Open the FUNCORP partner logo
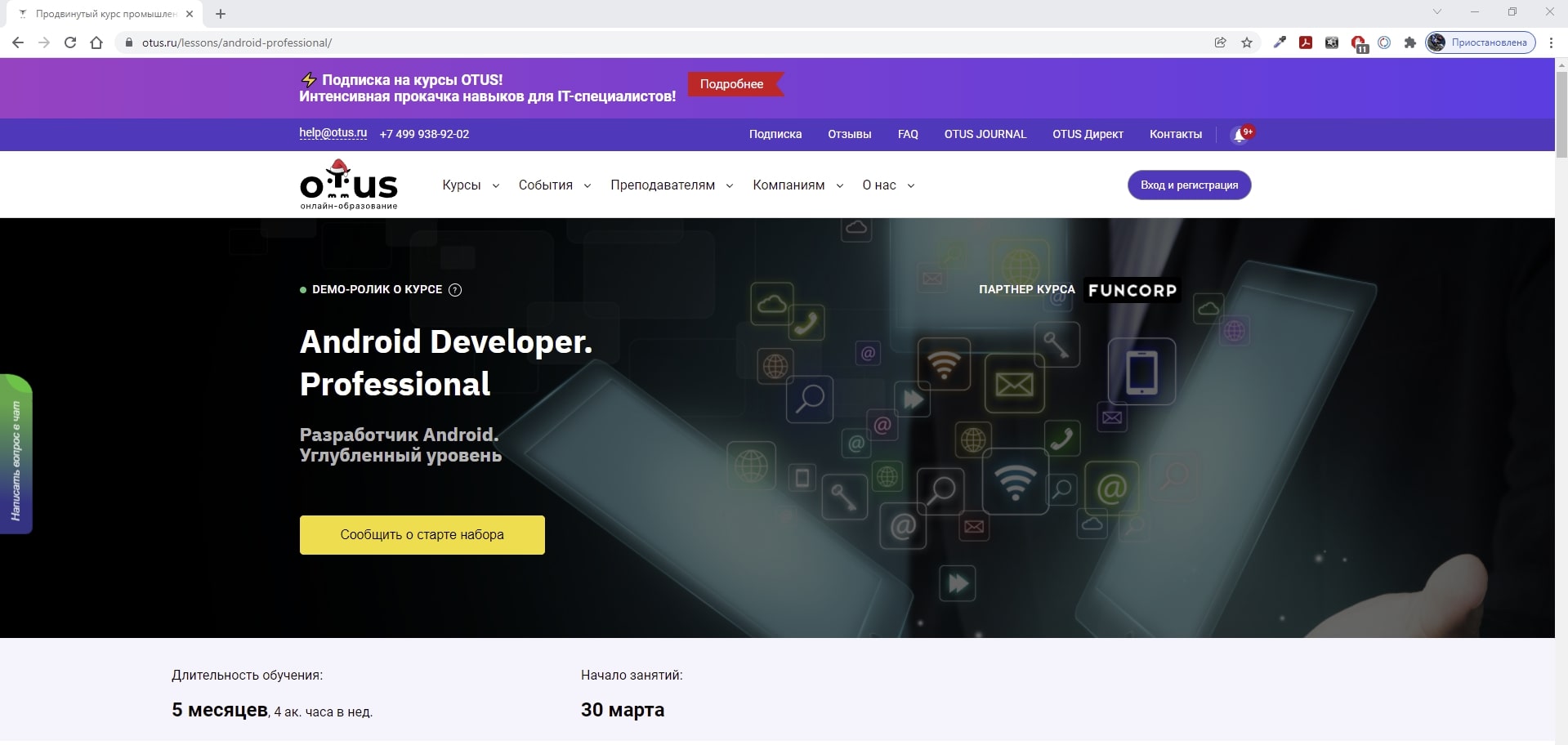This screenshot has width=1568, height=745. pos(1132,290)
